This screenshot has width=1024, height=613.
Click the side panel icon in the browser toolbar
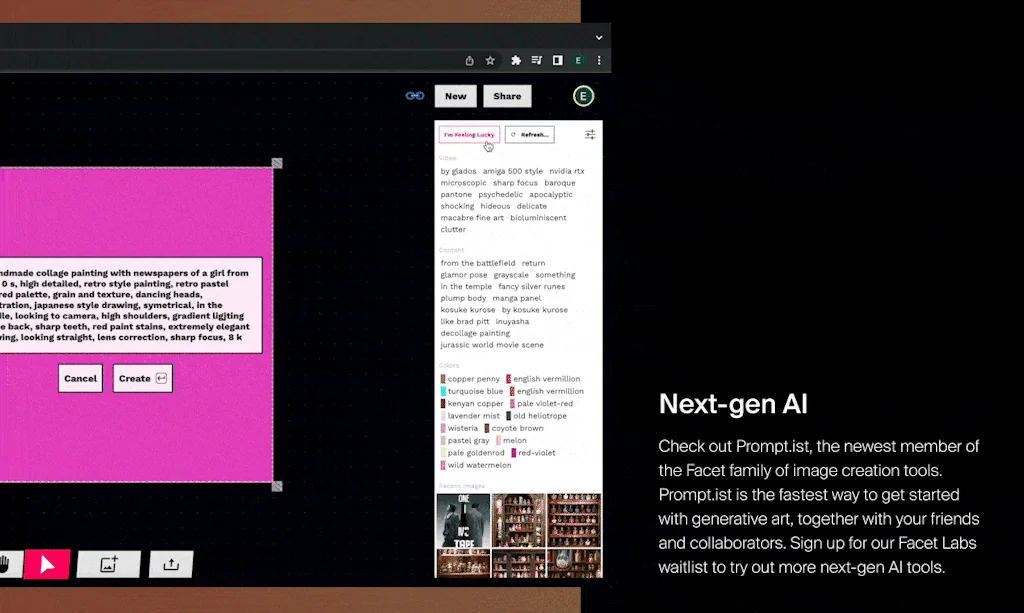tap(557, 60)
